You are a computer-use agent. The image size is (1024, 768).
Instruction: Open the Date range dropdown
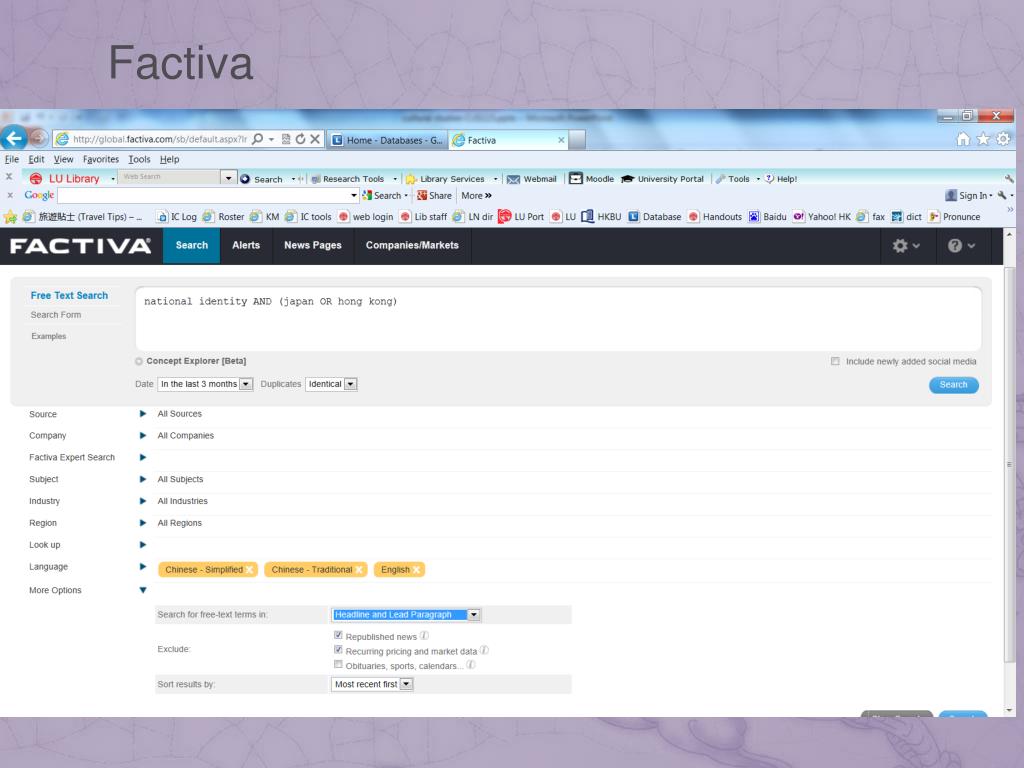click(205, 384)
